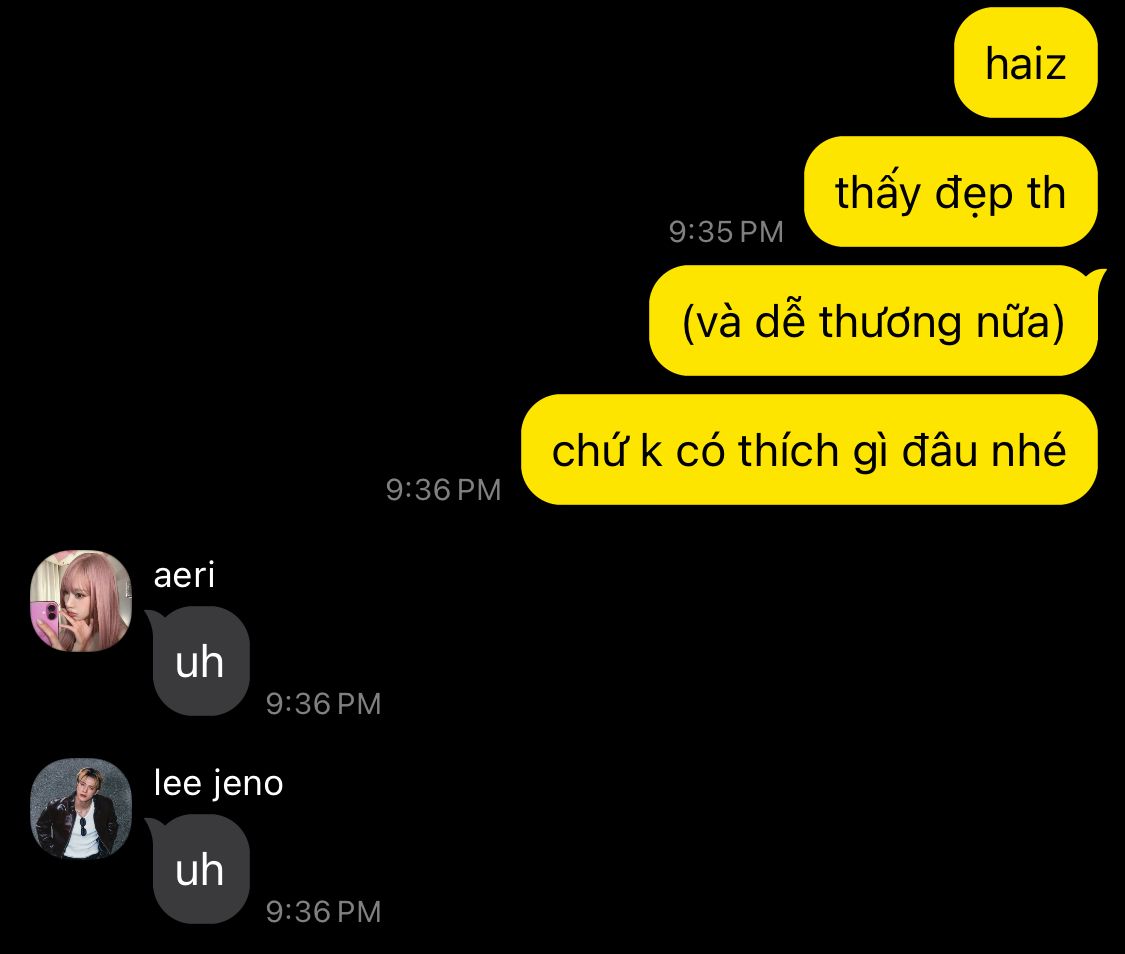Tap the 9:35 PM timestamp
The image size is (1125, 954).
click(725, 232)
